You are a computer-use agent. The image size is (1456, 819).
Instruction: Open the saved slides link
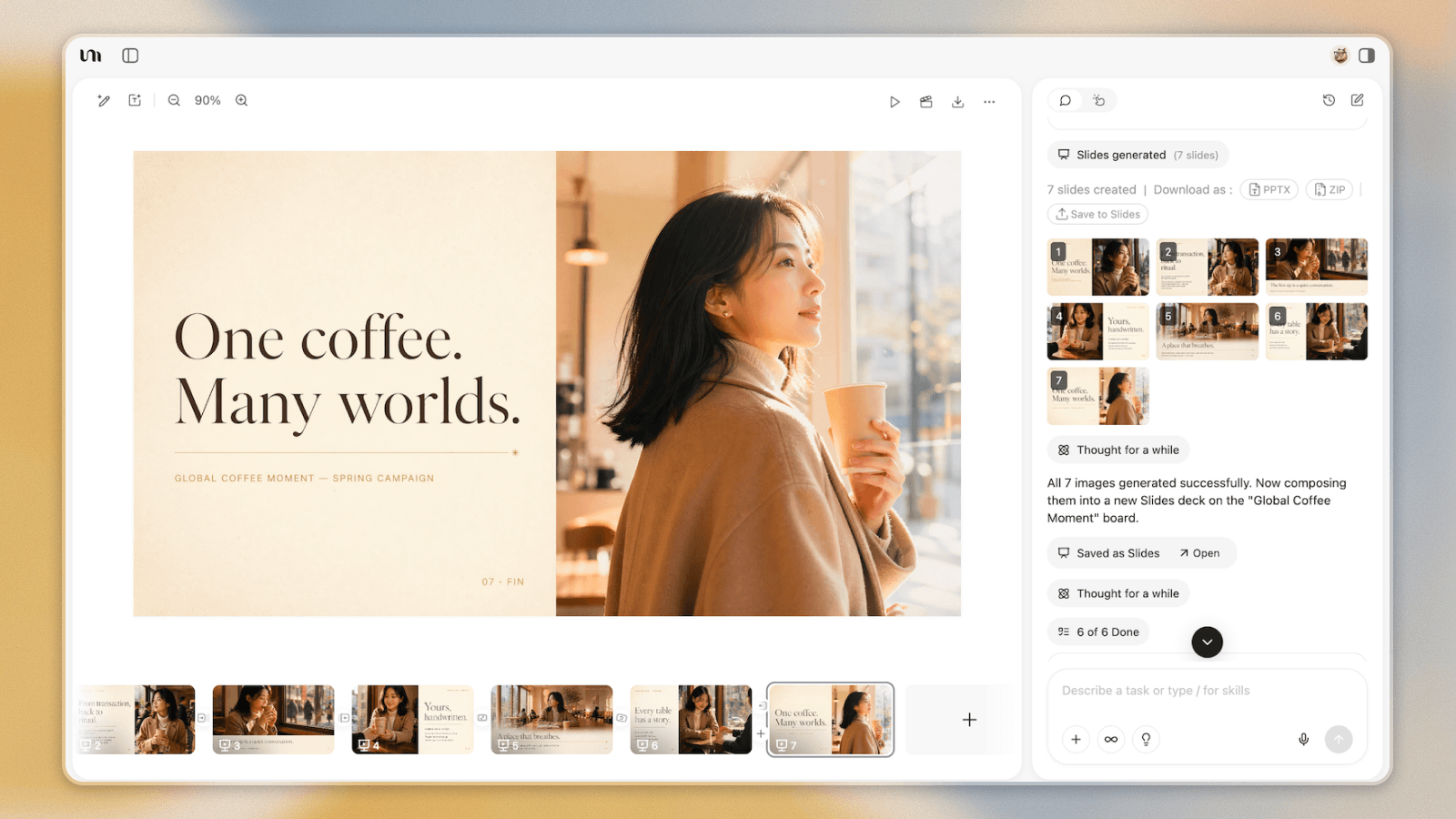(x=1199, y=553)
